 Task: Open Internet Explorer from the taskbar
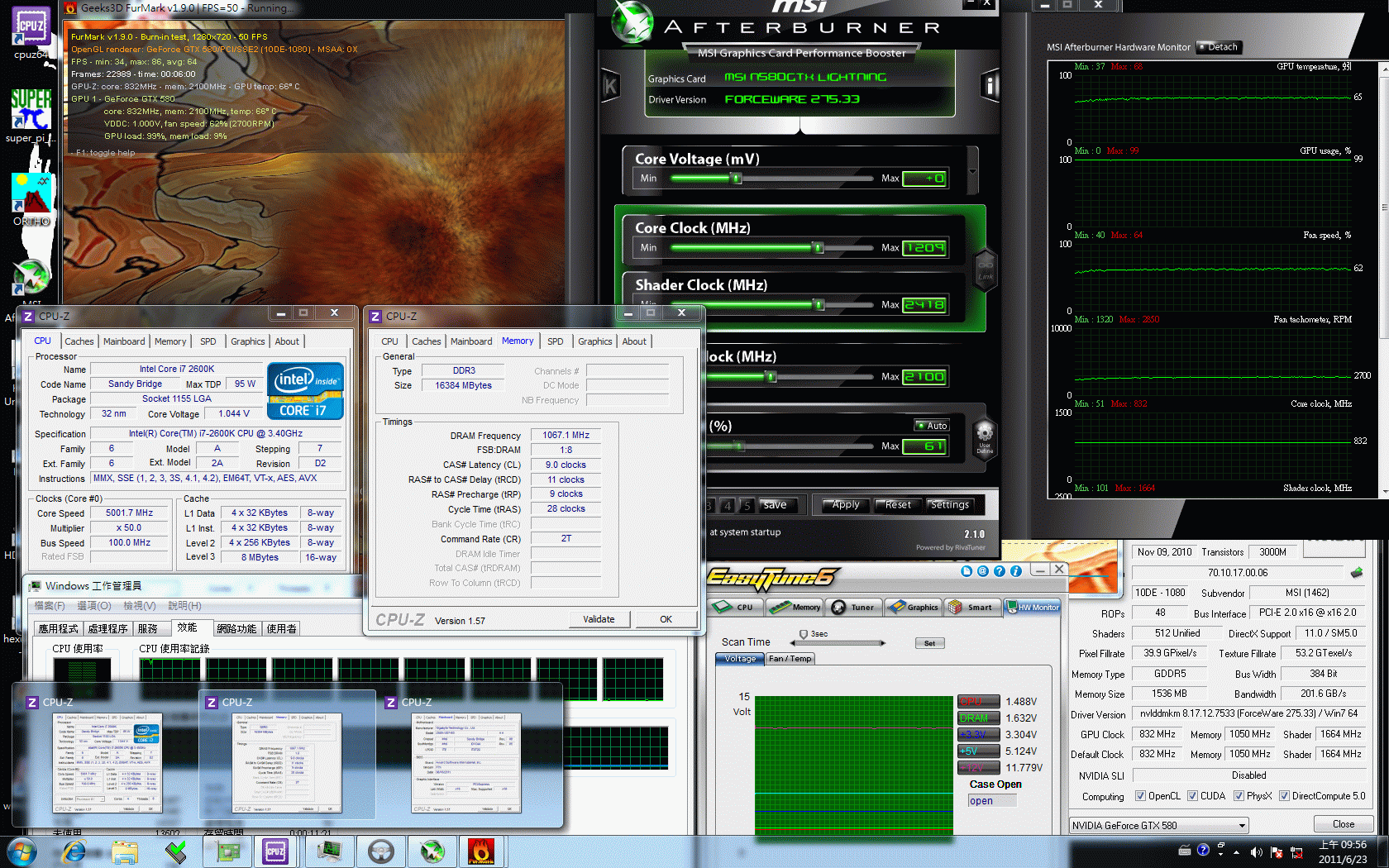[x=74, y=851]
